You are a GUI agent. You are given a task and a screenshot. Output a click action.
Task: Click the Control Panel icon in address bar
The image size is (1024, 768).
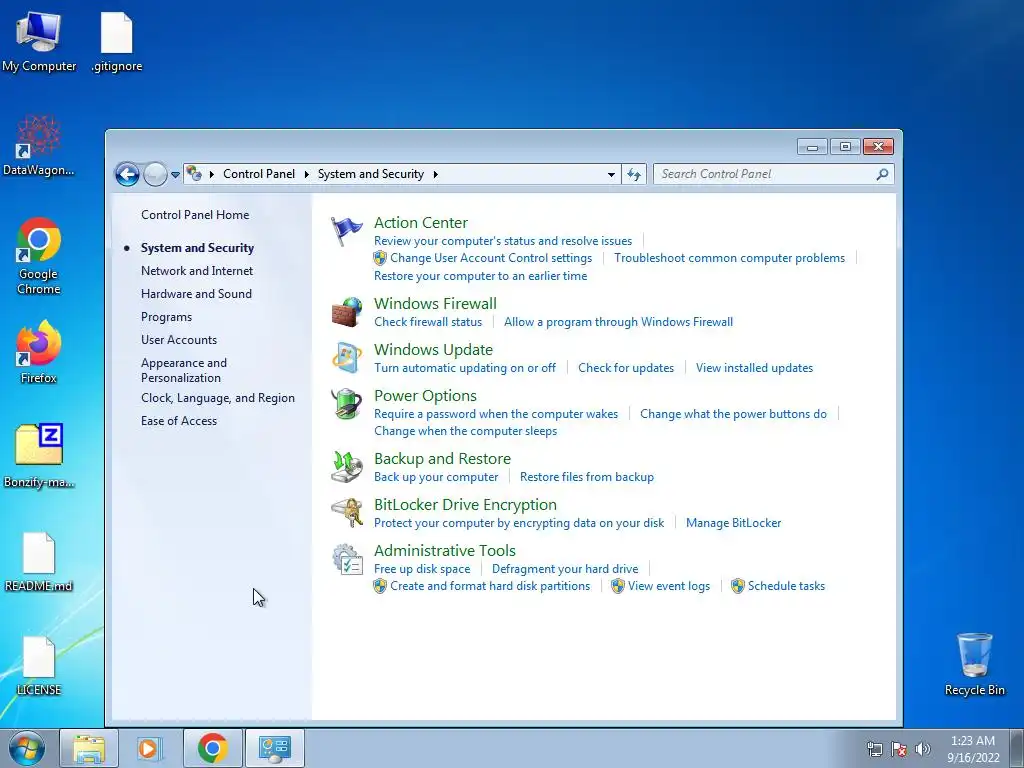(194, 174)
